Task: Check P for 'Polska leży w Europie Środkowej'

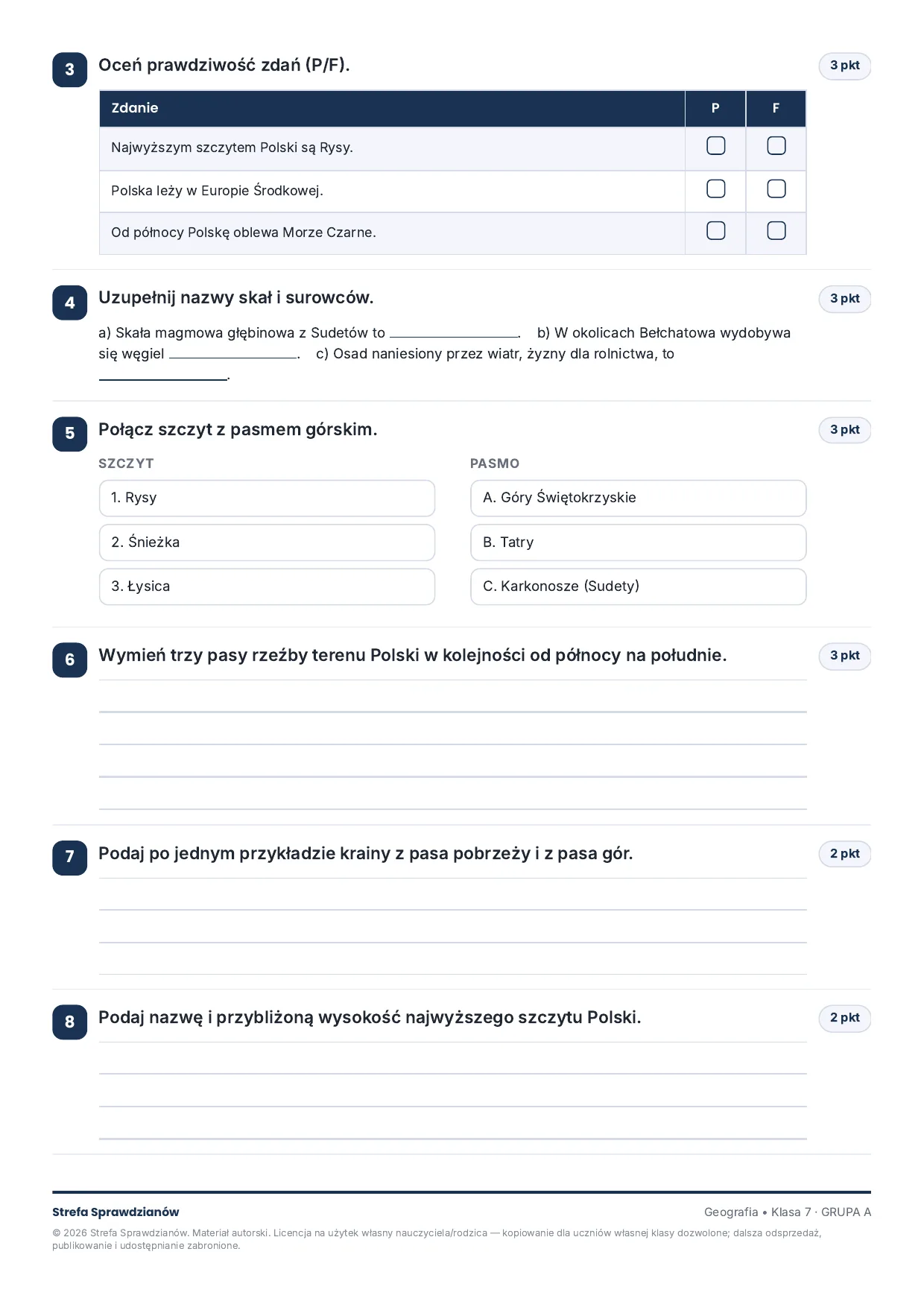Action: click(715, 189)
